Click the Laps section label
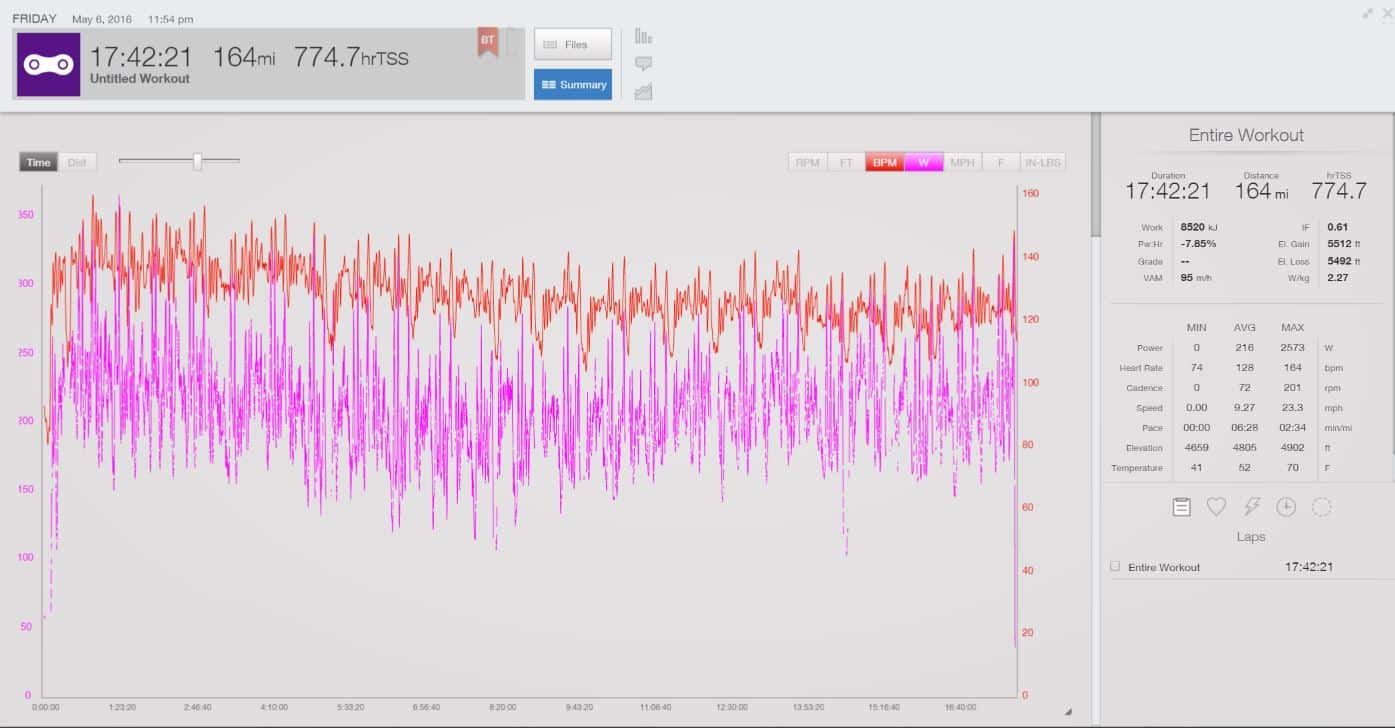 pos(1251,537)
